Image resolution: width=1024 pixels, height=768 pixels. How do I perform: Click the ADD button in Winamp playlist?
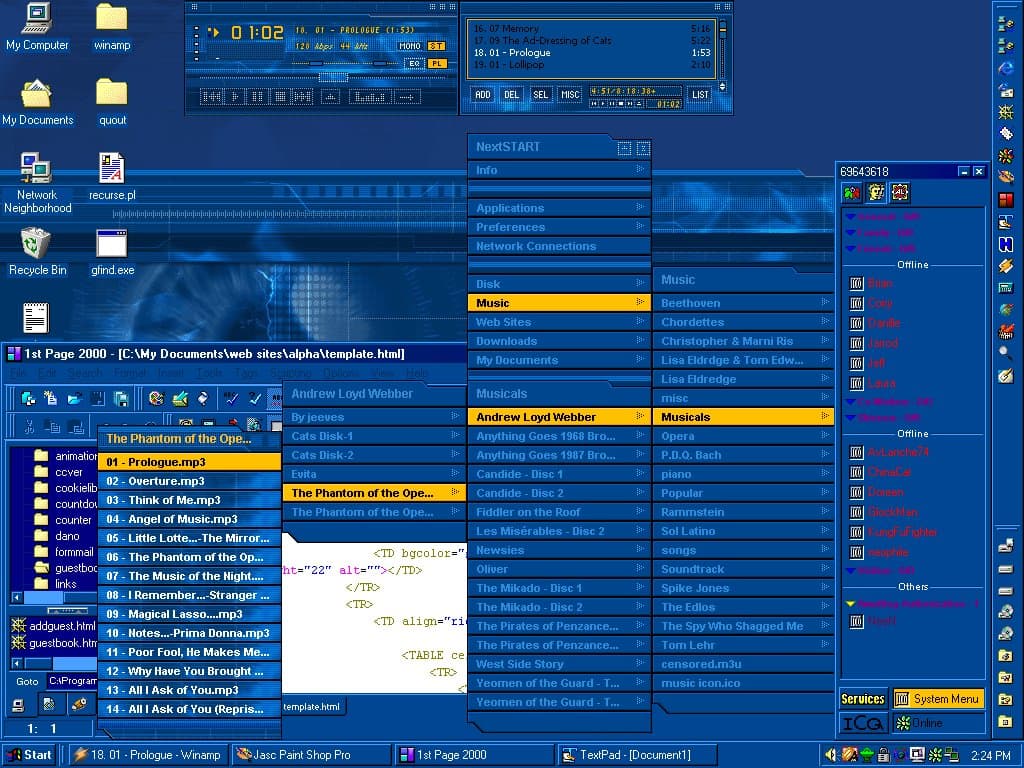click(x=483, y=94)
